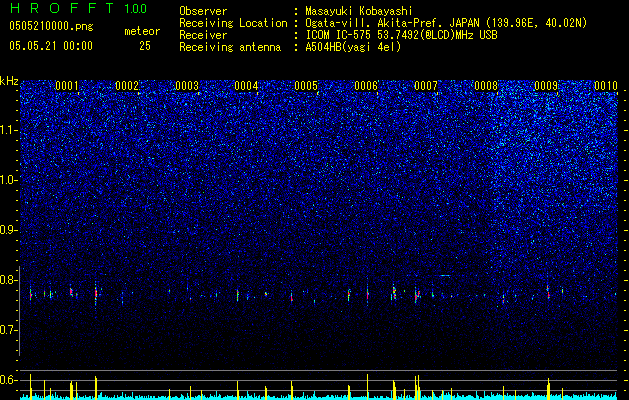Screen dimensions: 629x400
Task: Click time marker 0004
Action: click(246, 86)
